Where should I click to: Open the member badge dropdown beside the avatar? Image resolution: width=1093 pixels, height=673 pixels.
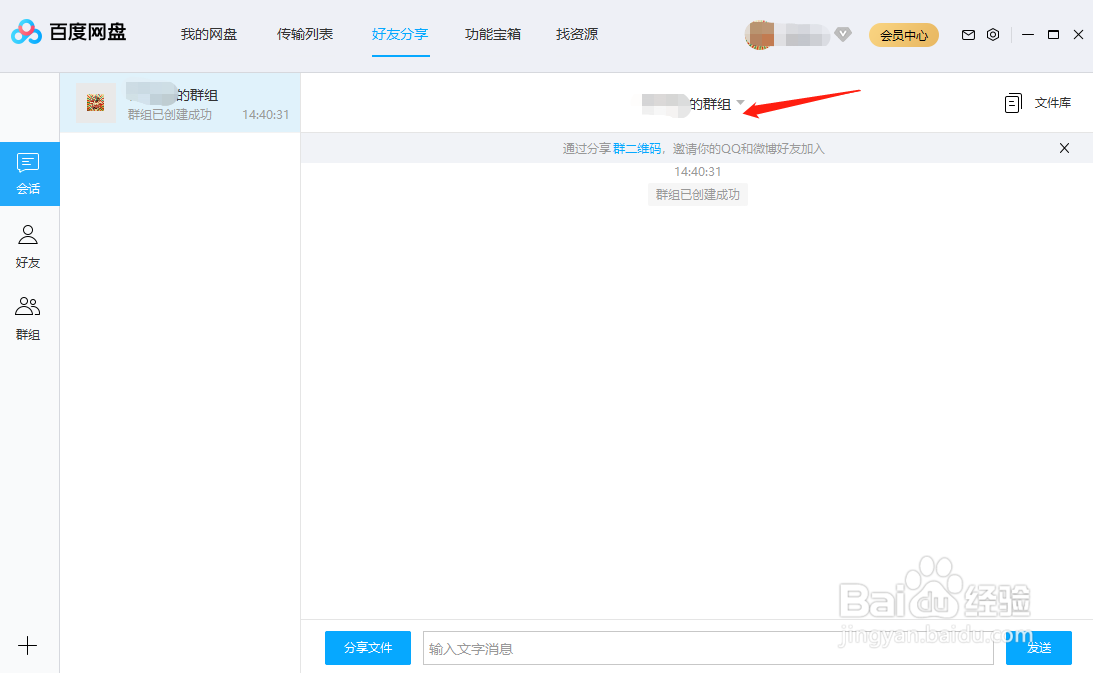(x=843, y=34)
